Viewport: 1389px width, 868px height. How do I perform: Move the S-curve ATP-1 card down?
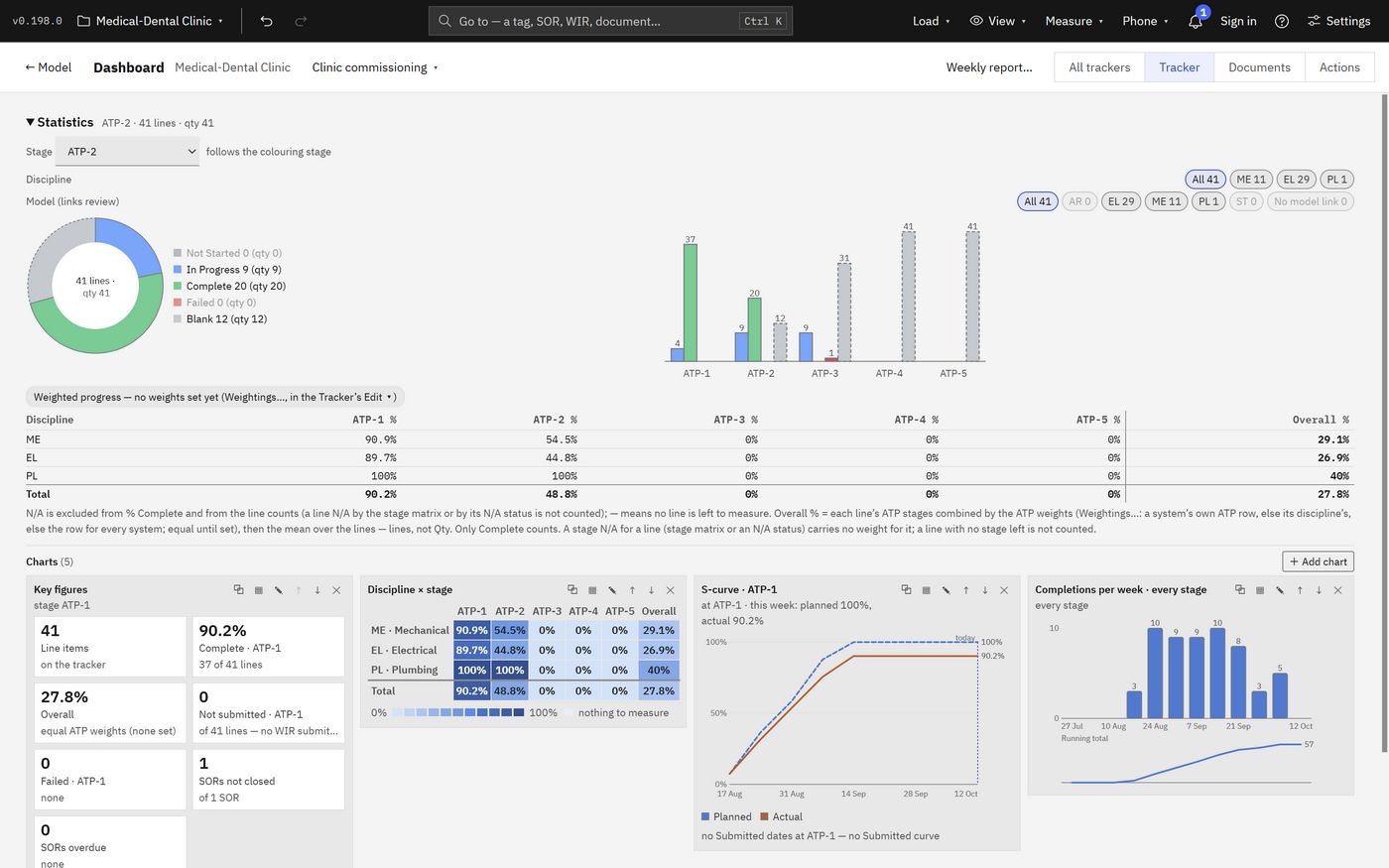985,589
